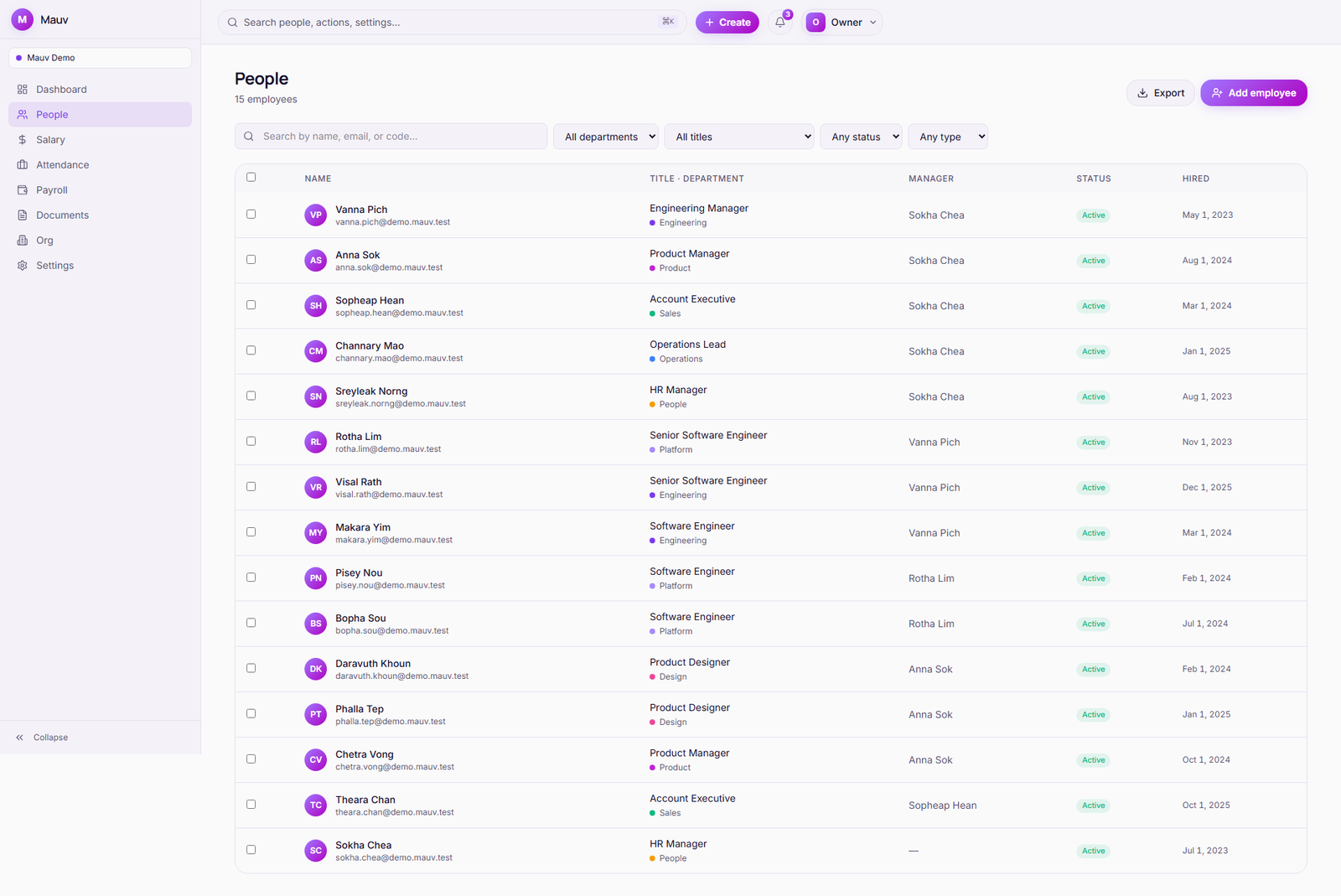Click the HIRED column header
This screenshot has width=1341, height=896.
click(x=1196, y=179)
